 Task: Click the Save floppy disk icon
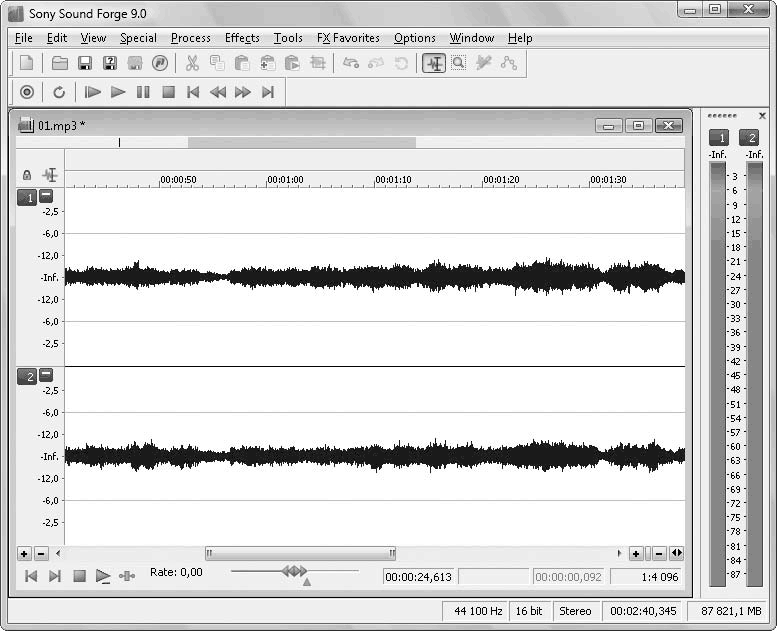tap(85, 63)
